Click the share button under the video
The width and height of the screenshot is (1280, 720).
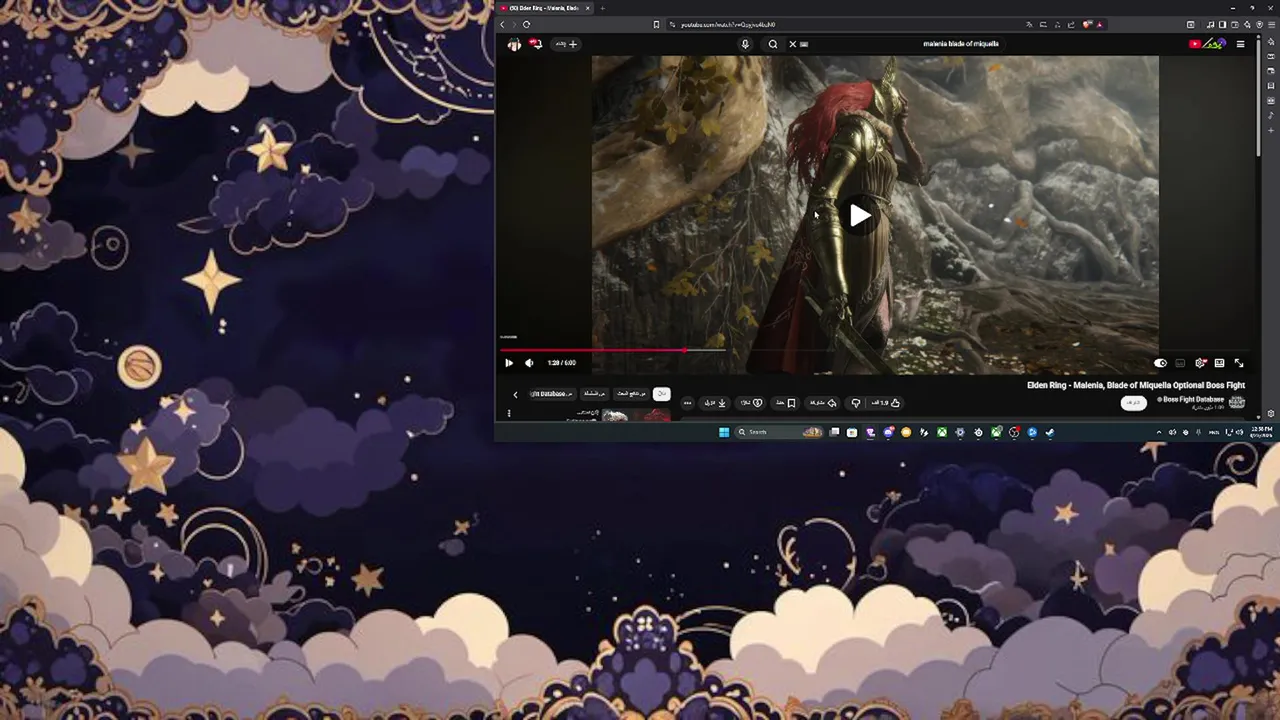822,403
